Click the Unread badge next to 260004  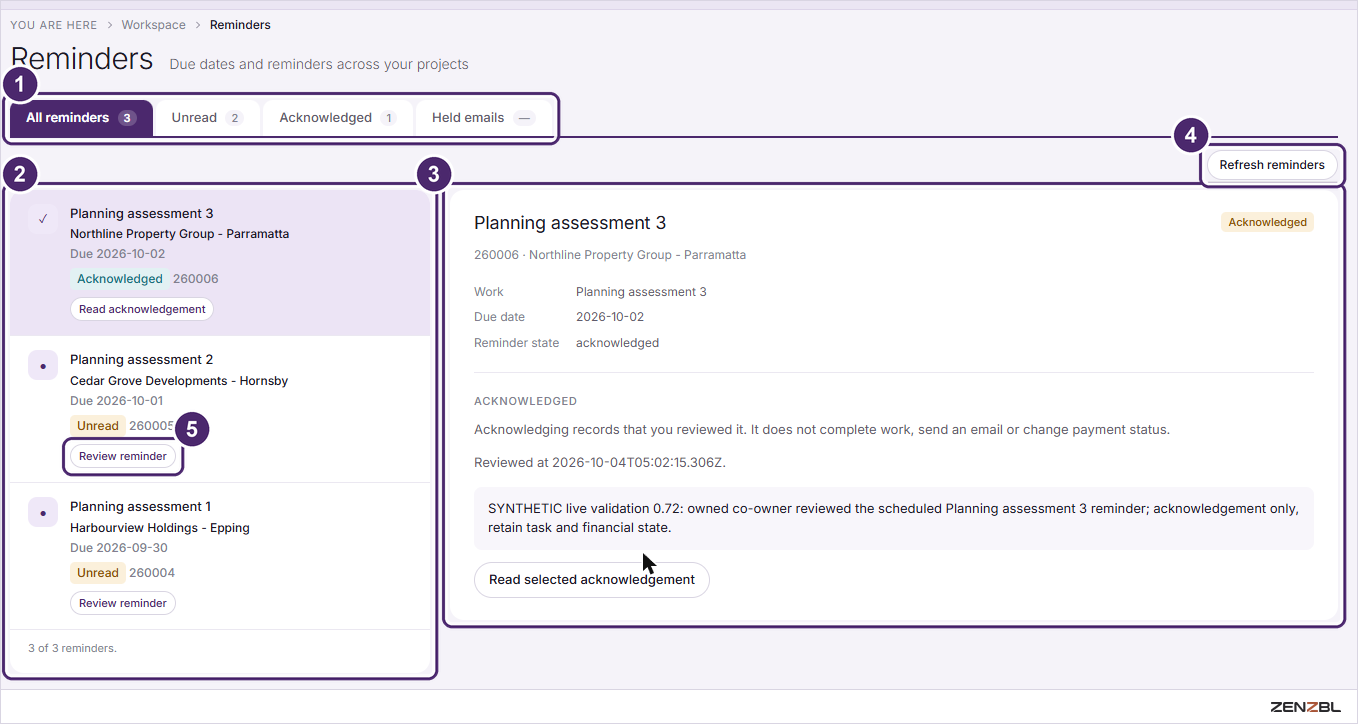pyautogui.click(x=98, y=573)
